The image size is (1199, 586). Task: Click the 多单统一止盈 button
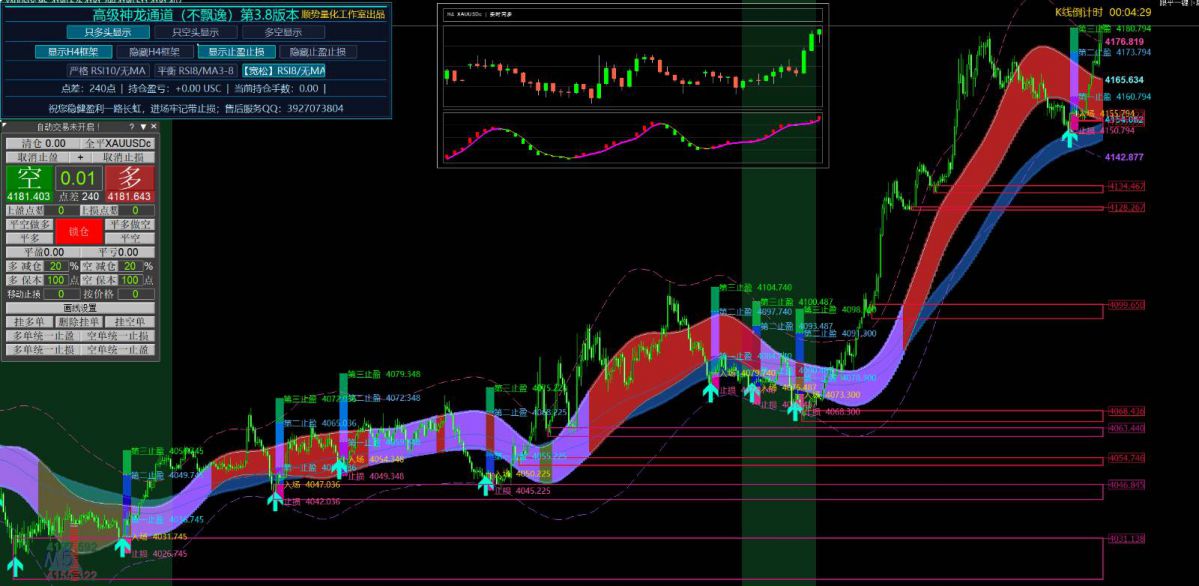pos(43,335)
